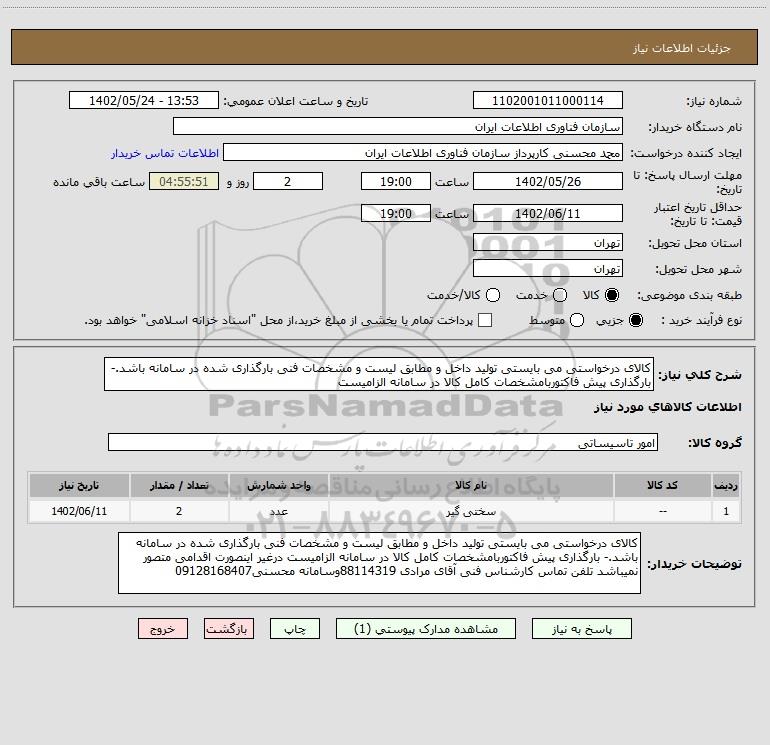The width and height of the screenshot is (770, 745).
Task: Click the عدد unit cell
Action: pos(278,511)
